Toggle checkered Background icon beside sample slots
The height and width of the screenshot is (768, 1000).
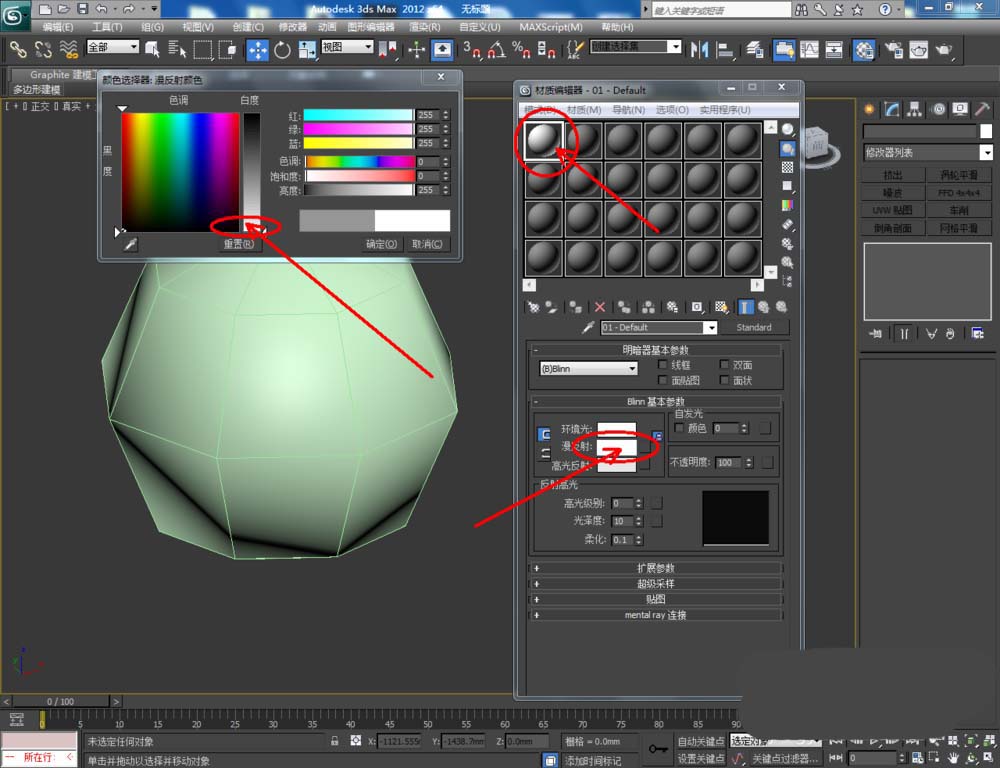click(788, 167)
